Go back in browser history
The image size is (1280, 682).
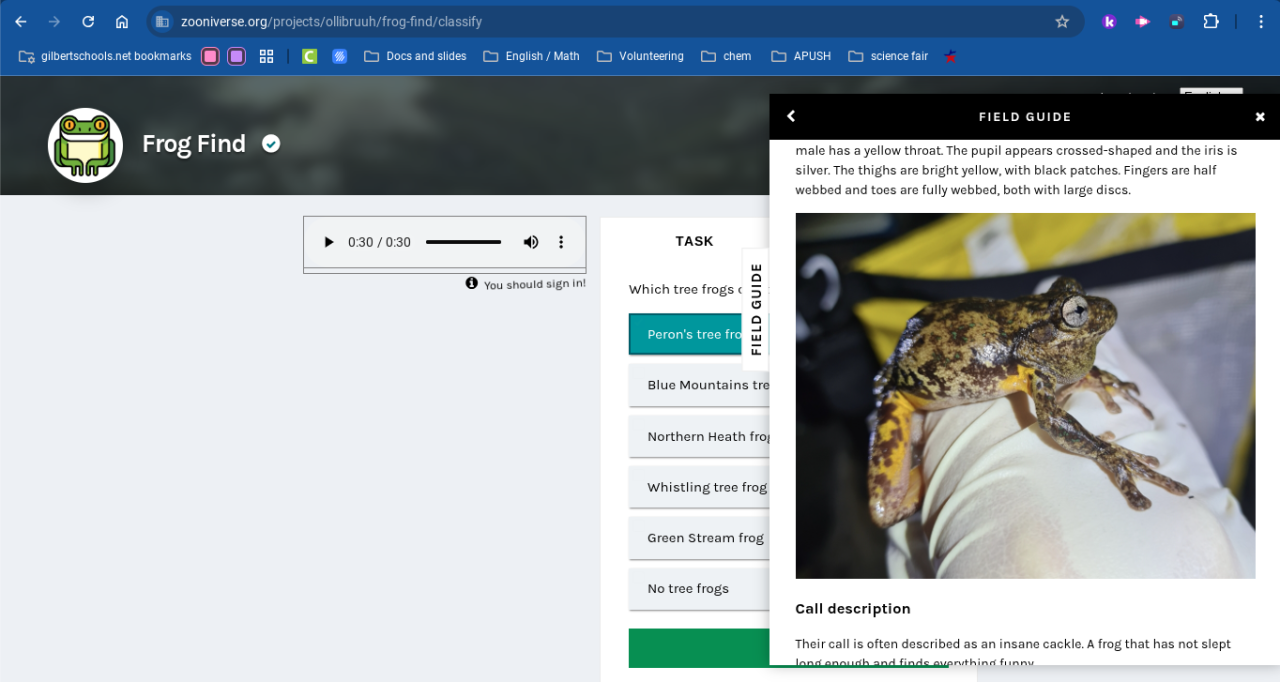(21, 21)
